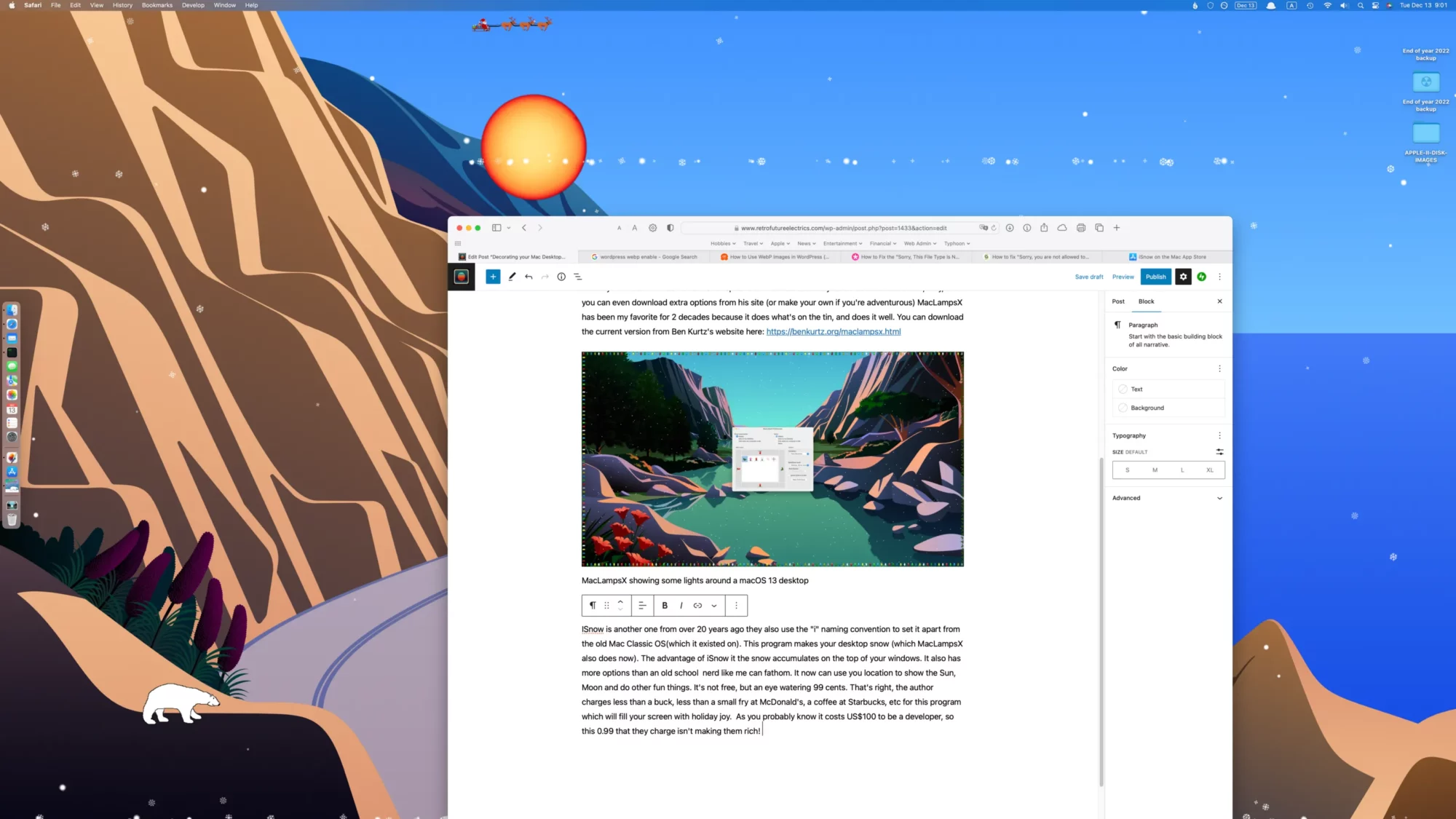Toggle bold formatting in block toolbar
The image size is (1456, 819).
(665, 606)
